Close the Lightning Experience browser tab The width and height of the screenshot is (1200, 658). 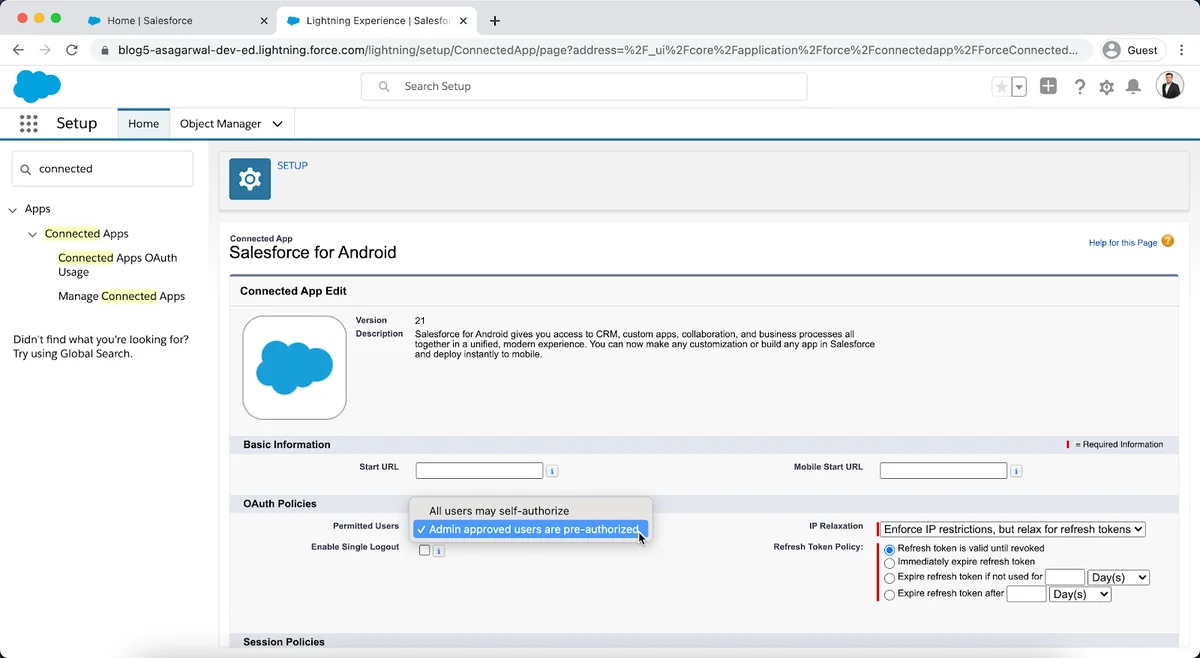tap(463, 20)
